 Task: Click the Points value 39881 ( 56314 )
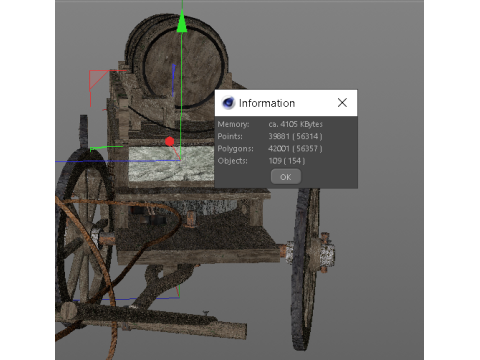pos(295,136)
